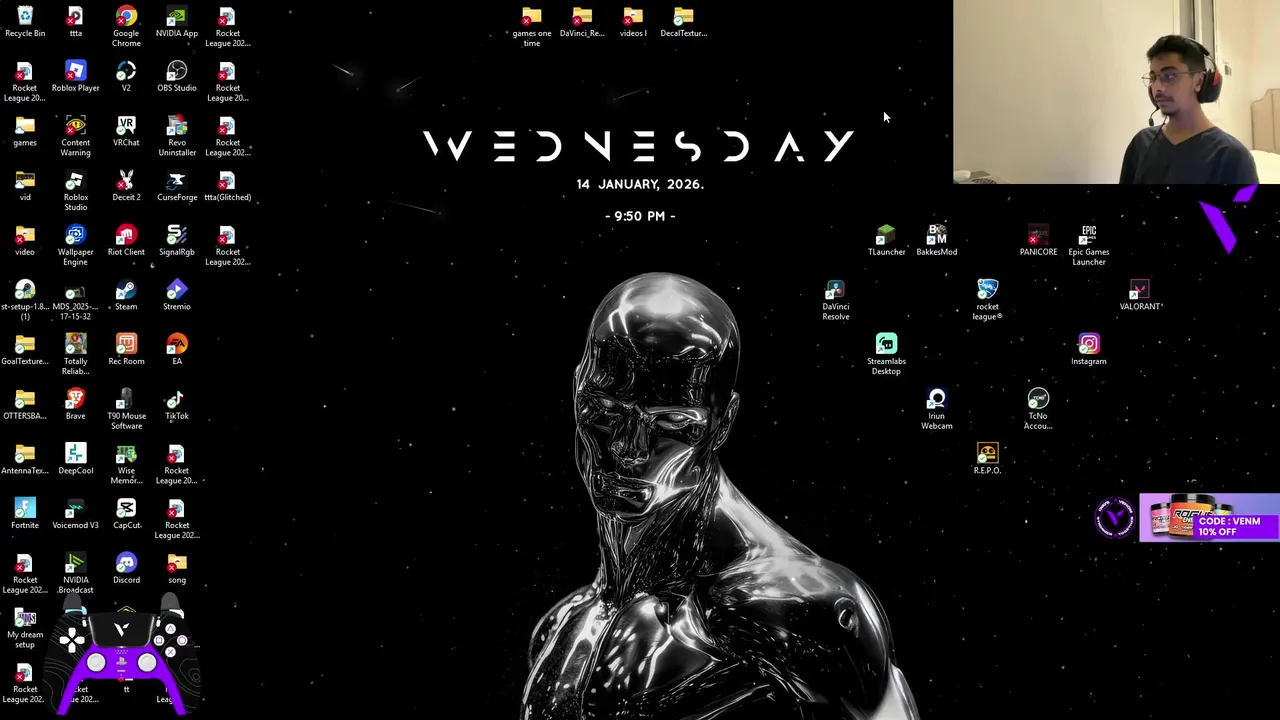Open OBS Studio shortcut
Screen dimensions: 1280x720
tap(177, 77)
